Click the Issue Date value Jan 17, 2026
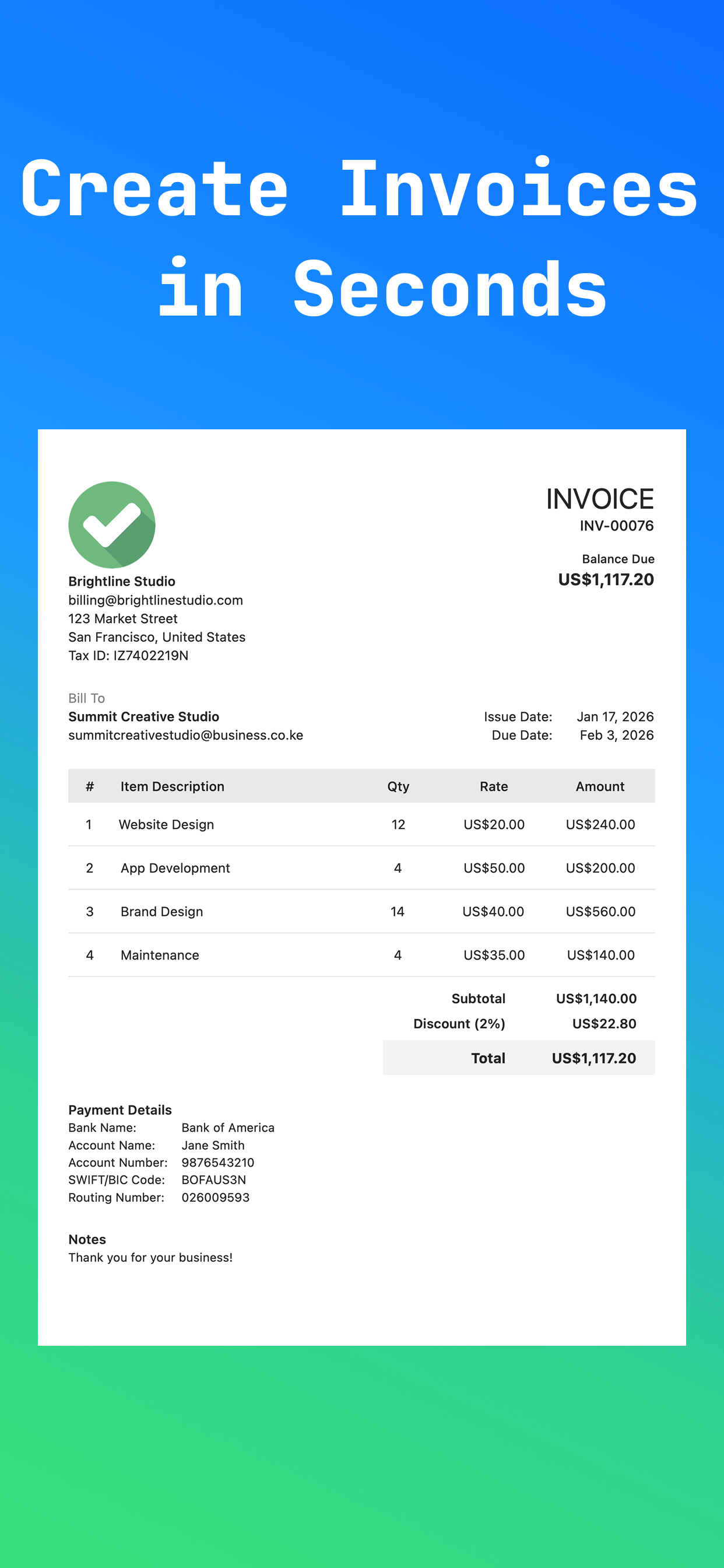Viewport: 724px width, 1568px height. point(615,716)
